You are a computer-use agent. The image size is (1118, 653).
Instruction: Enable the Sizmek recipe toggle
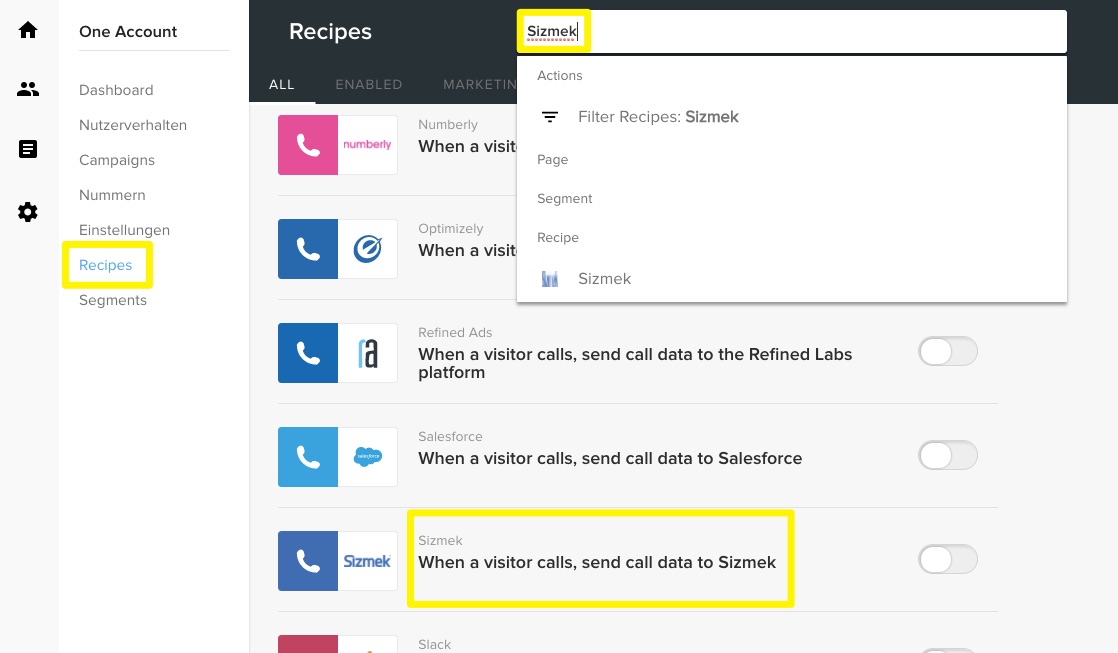pos(948,559)
